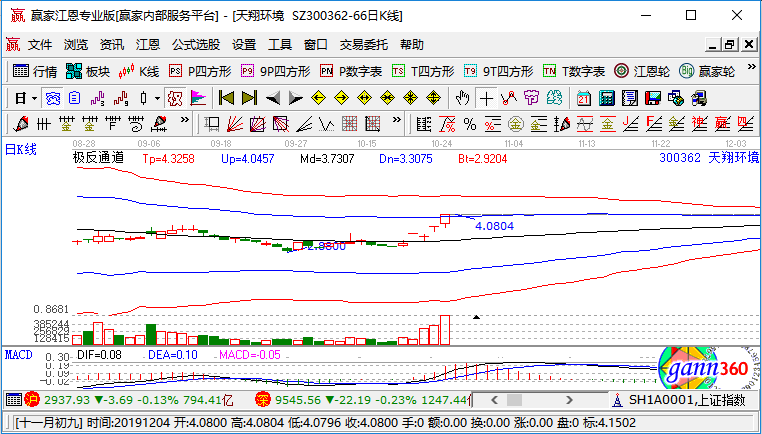The height and width of the screenshot is (434, 762).
Task: Expand the first drawing toolbar overflow chevron
Action: click(x=185, y=120)
